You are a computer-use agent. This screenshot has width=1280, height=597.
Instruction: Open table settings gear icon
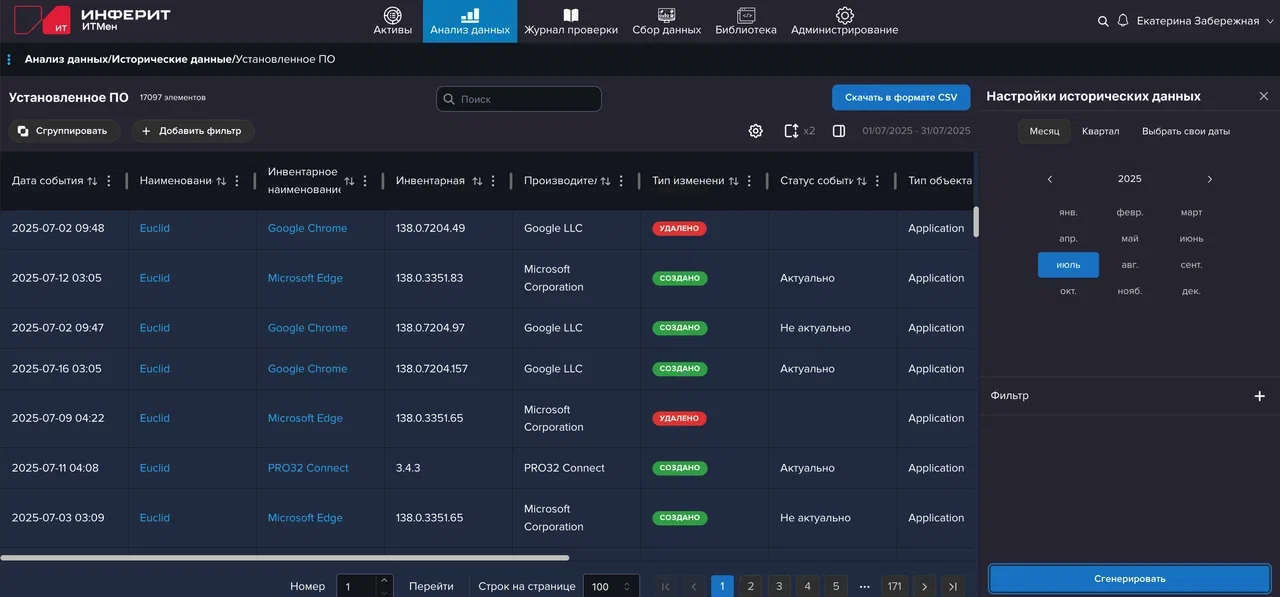tap(756, 131)
